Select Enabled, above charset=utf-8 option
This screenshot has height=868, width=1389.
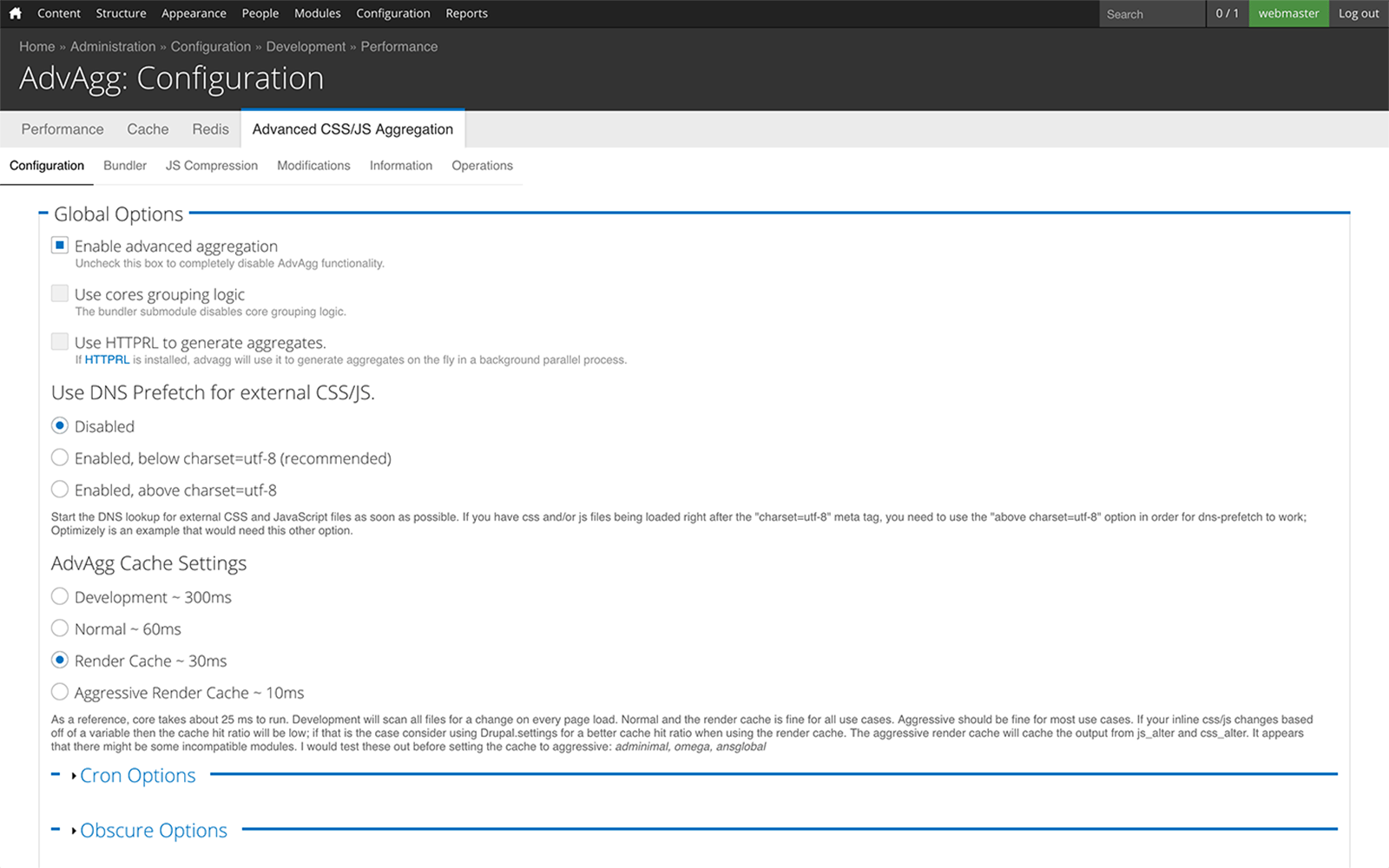(60, 490)
